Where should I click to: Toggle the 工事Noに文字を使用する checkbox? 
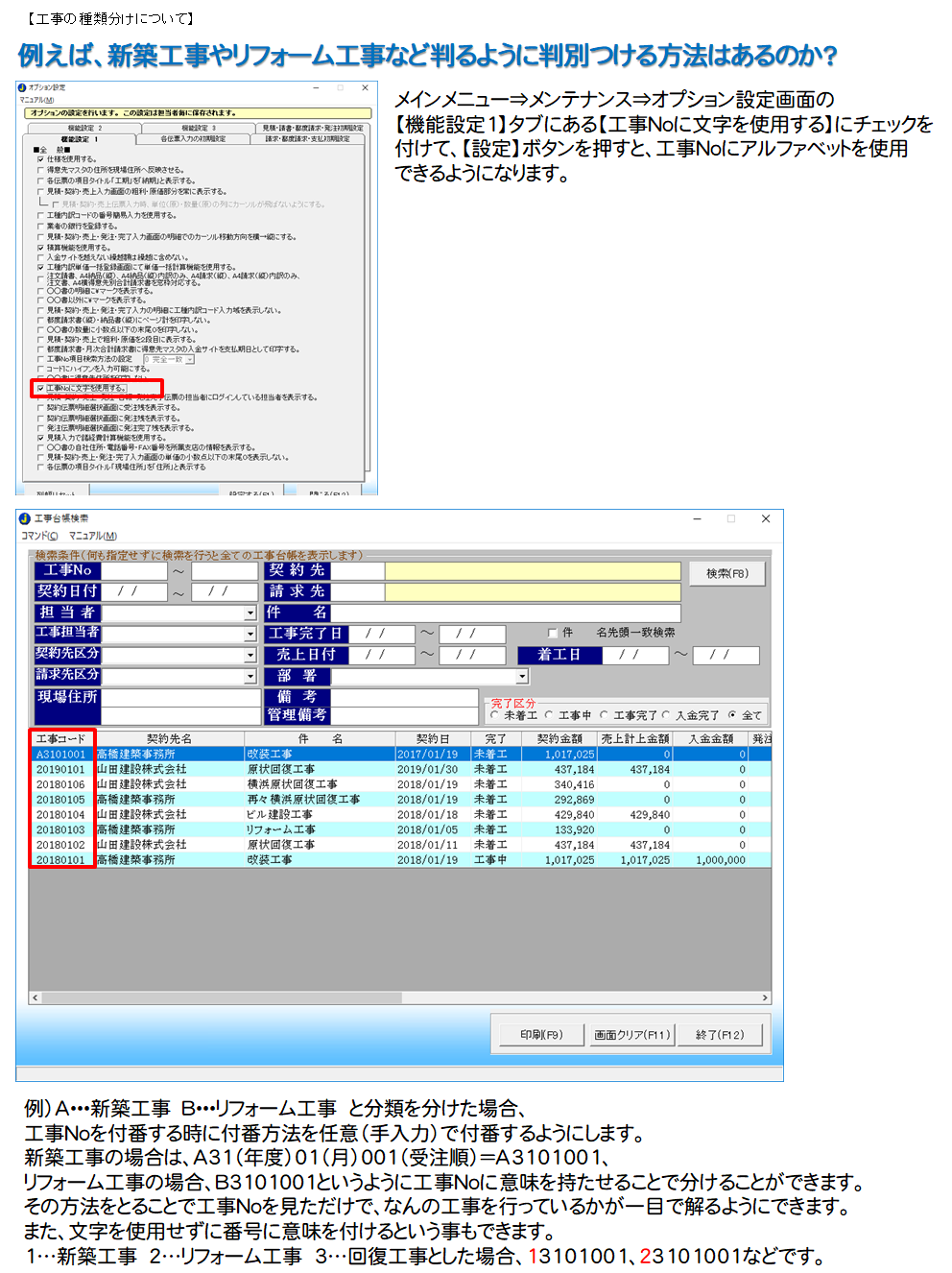40,388
